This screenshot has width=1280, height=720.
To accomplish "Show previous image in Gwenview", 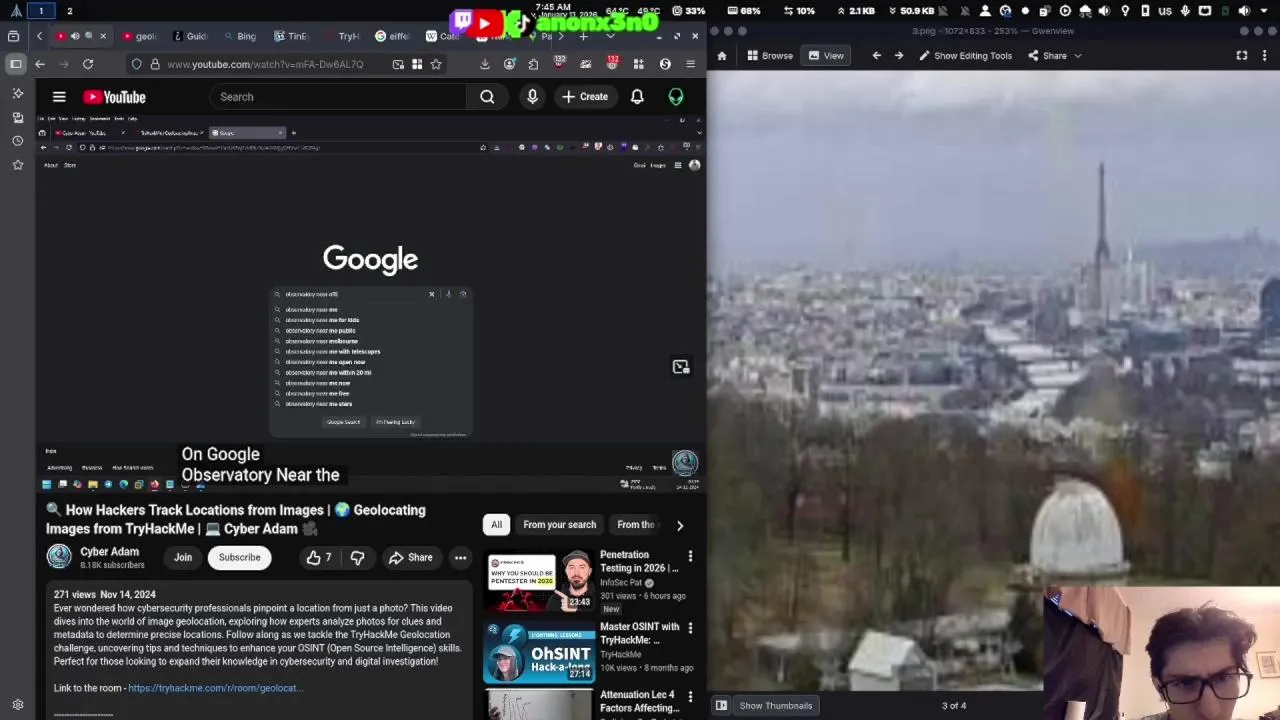I will click(x=877, y=56).
